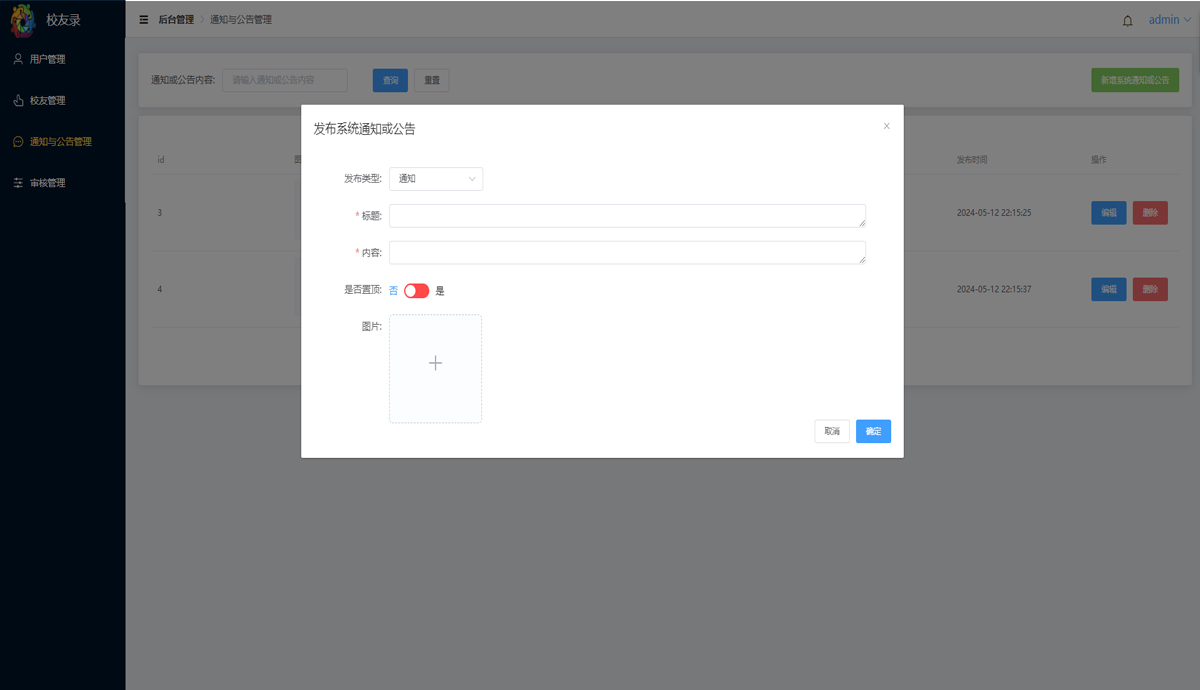
Task: Click the plus icon to upload image
Action: click(435, 364)
